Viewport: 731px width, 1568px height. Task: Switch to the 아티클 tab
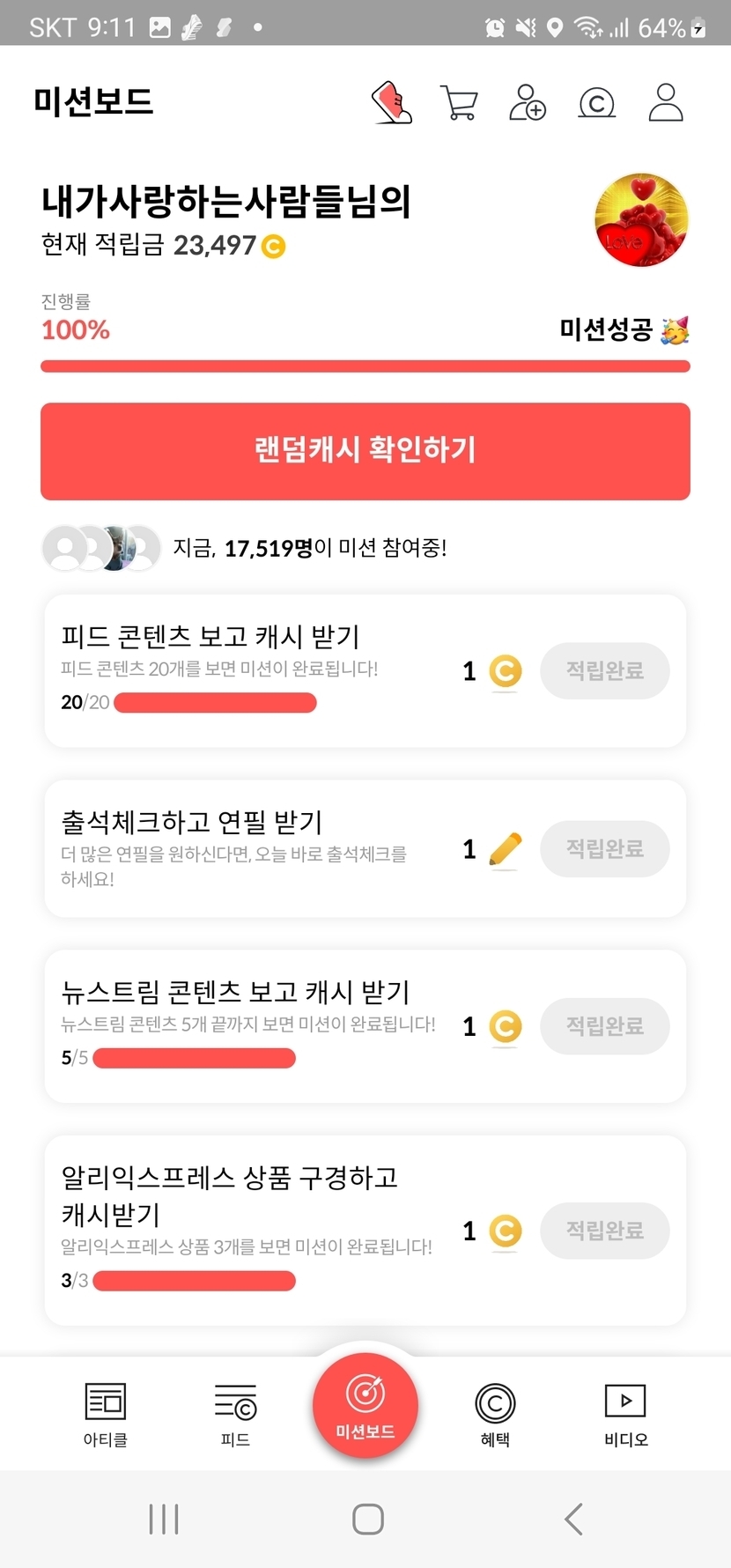(x=106, y=1414)
